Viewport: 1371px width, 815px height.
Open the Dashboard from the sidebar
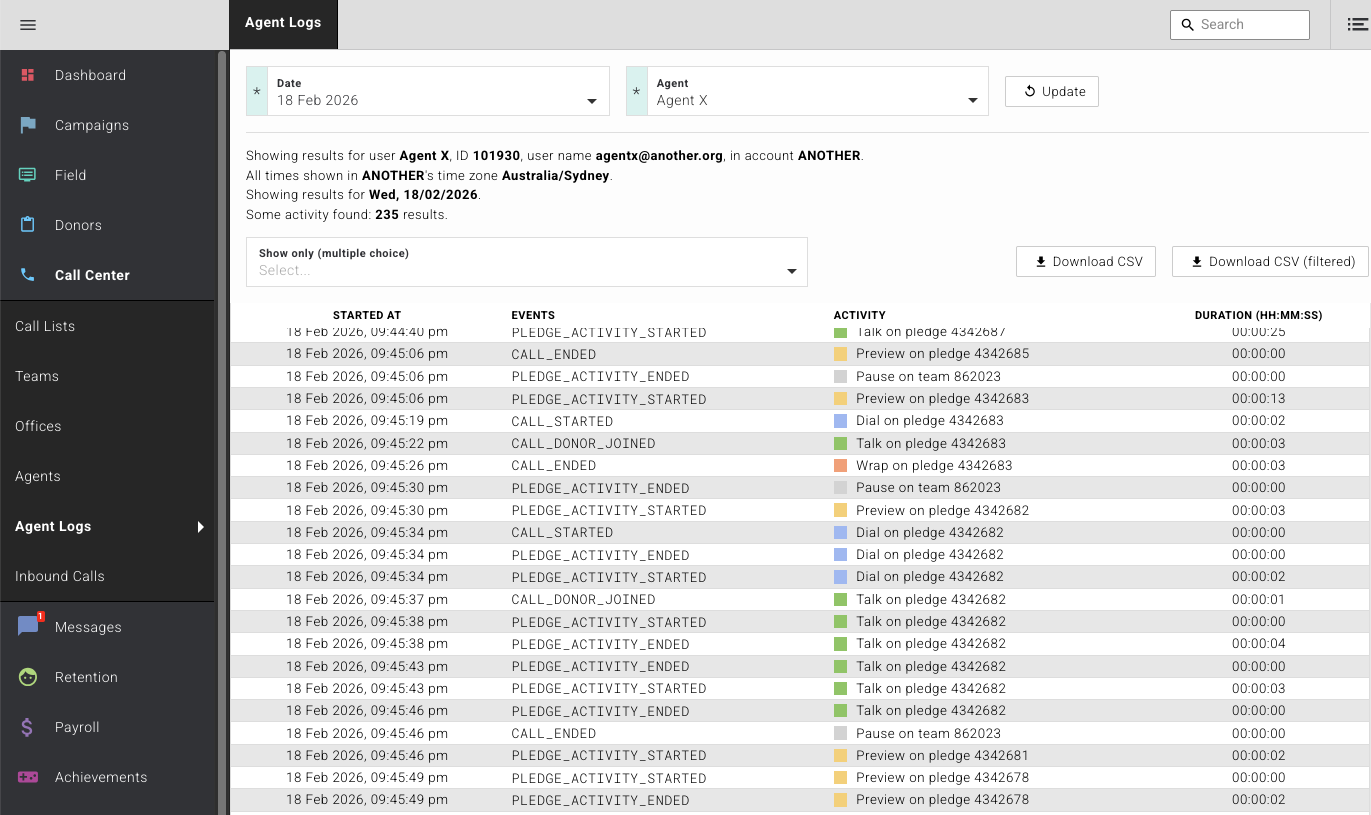click(x=90, y=75)
